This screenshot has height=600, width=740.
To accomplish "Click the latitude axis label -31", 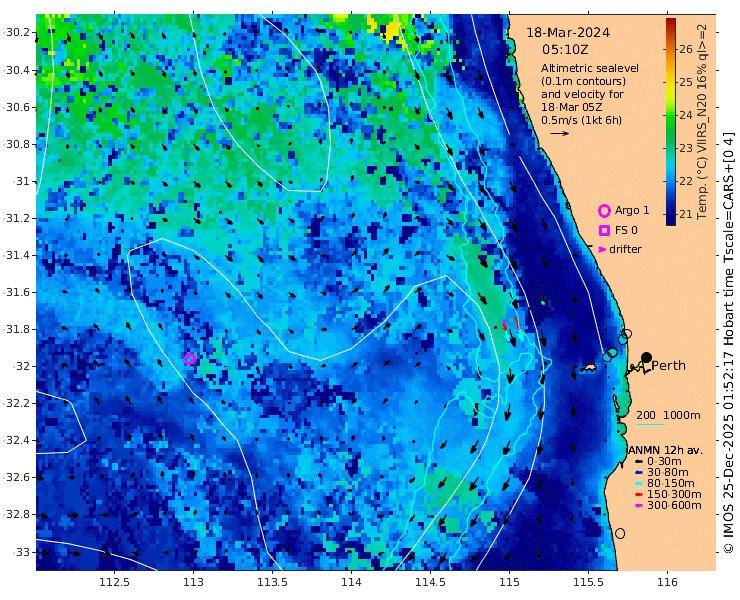I will pos(21,181).
